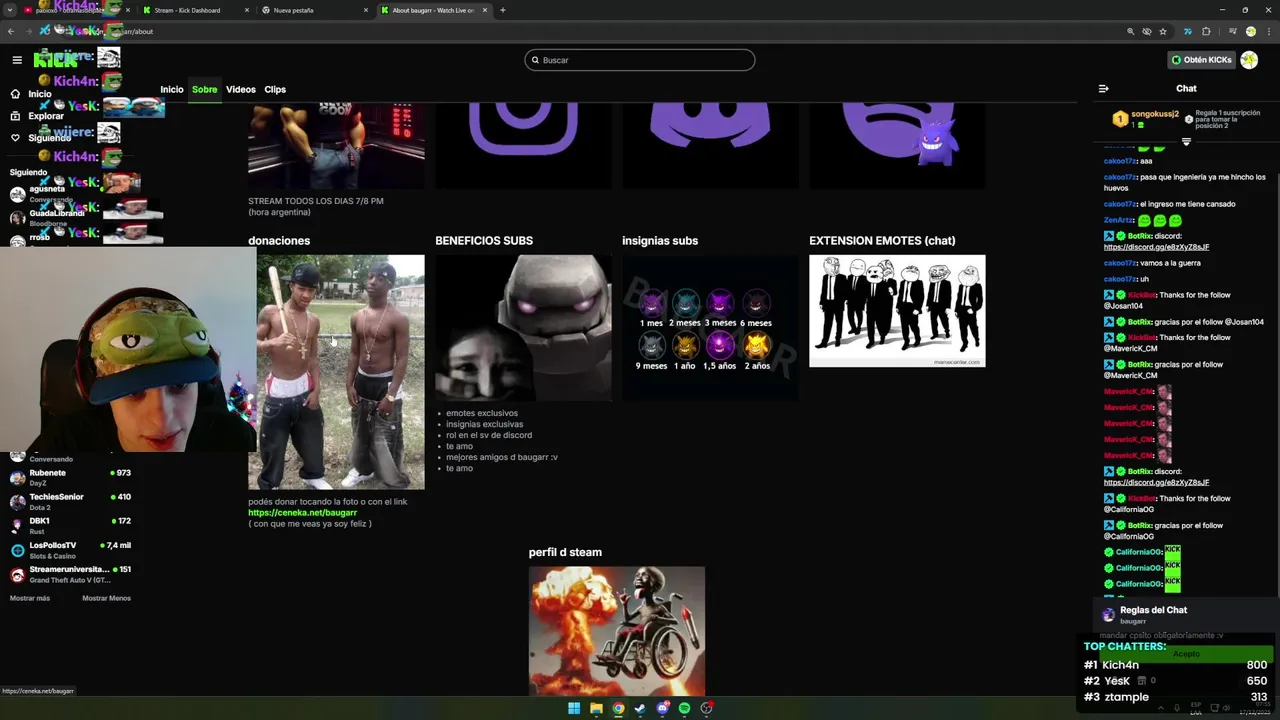The image size is (1280, 720).
Task: Click ZenArtz username in chat
Action: pyautogui.click(x=1118, y=220)
